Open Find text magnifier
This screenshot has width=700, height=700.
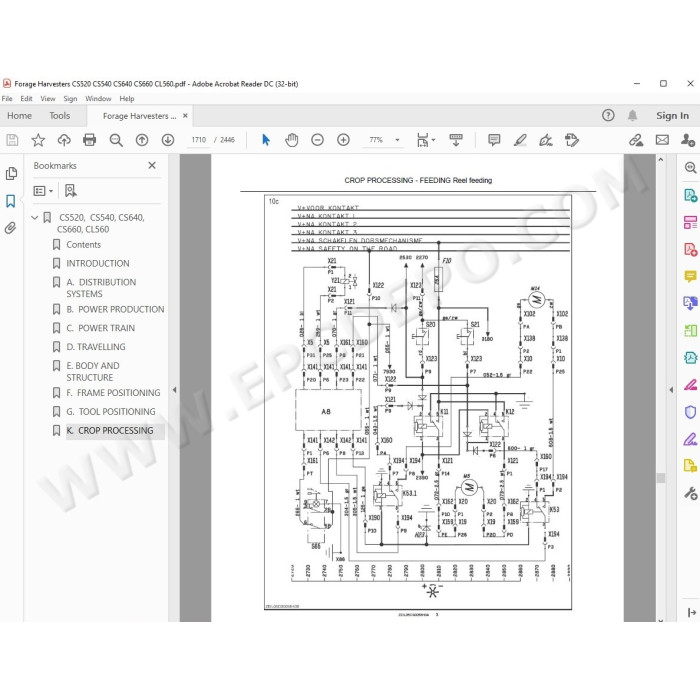pyautogui.click(x=116, y=140)
